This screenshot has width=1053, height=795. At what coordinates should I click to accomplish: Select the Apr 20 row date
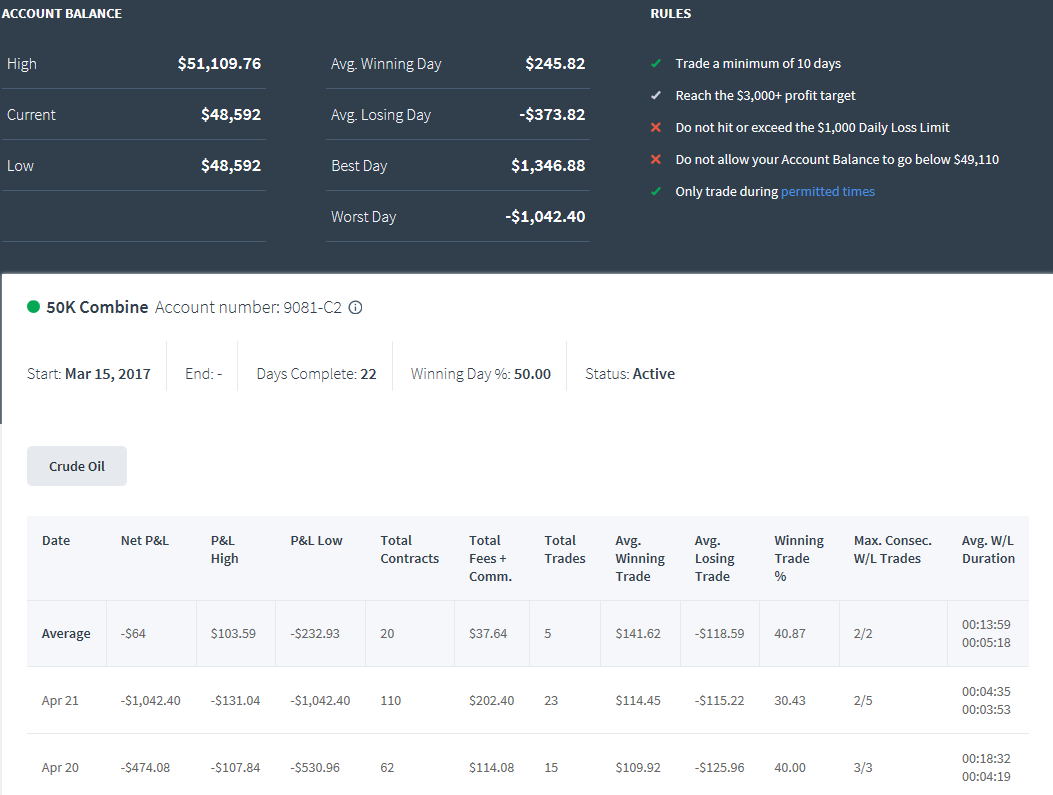pos(60,767)
